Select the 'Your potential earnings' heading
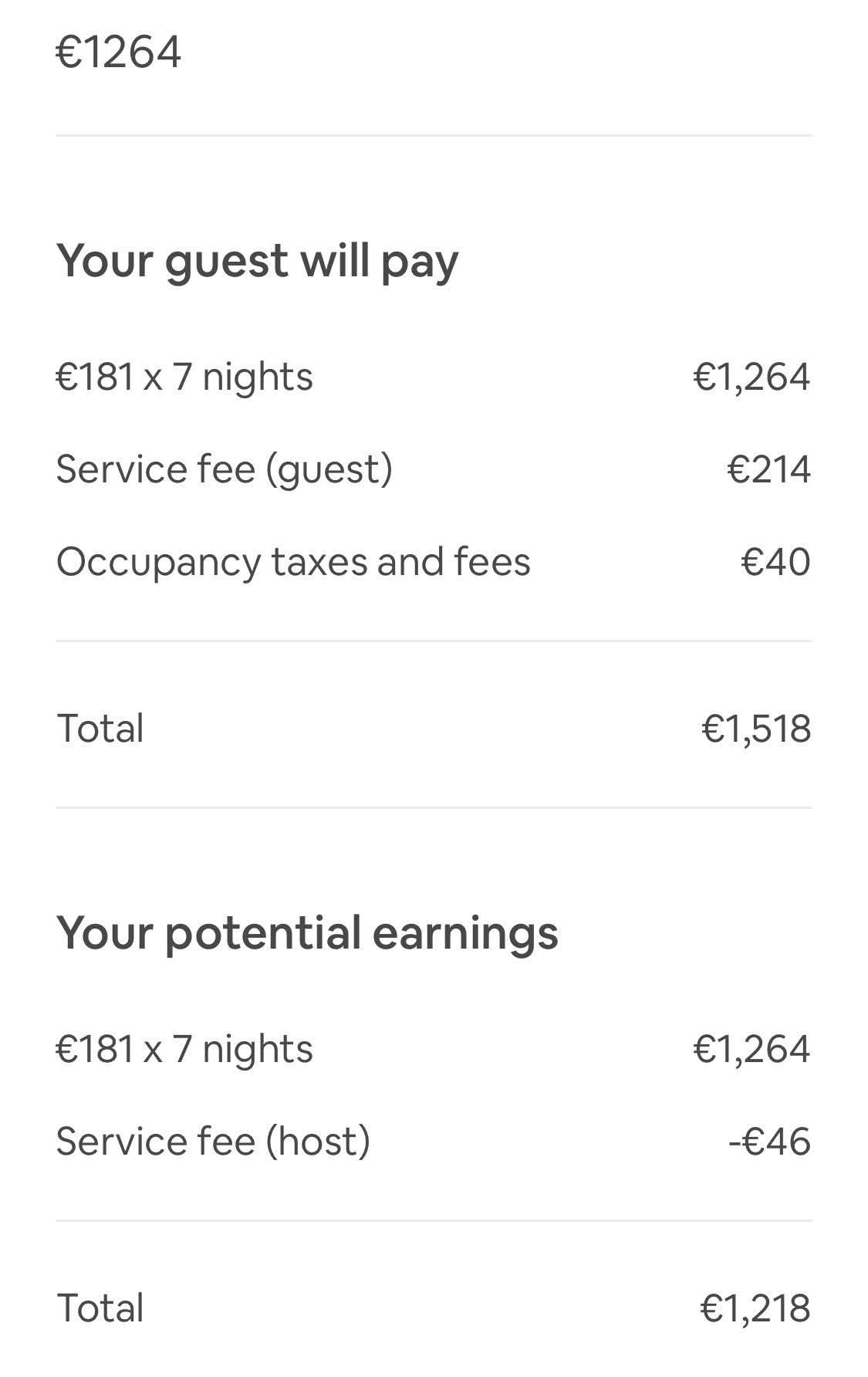This screenshot has width=868, height=1377. coord(307,932)
